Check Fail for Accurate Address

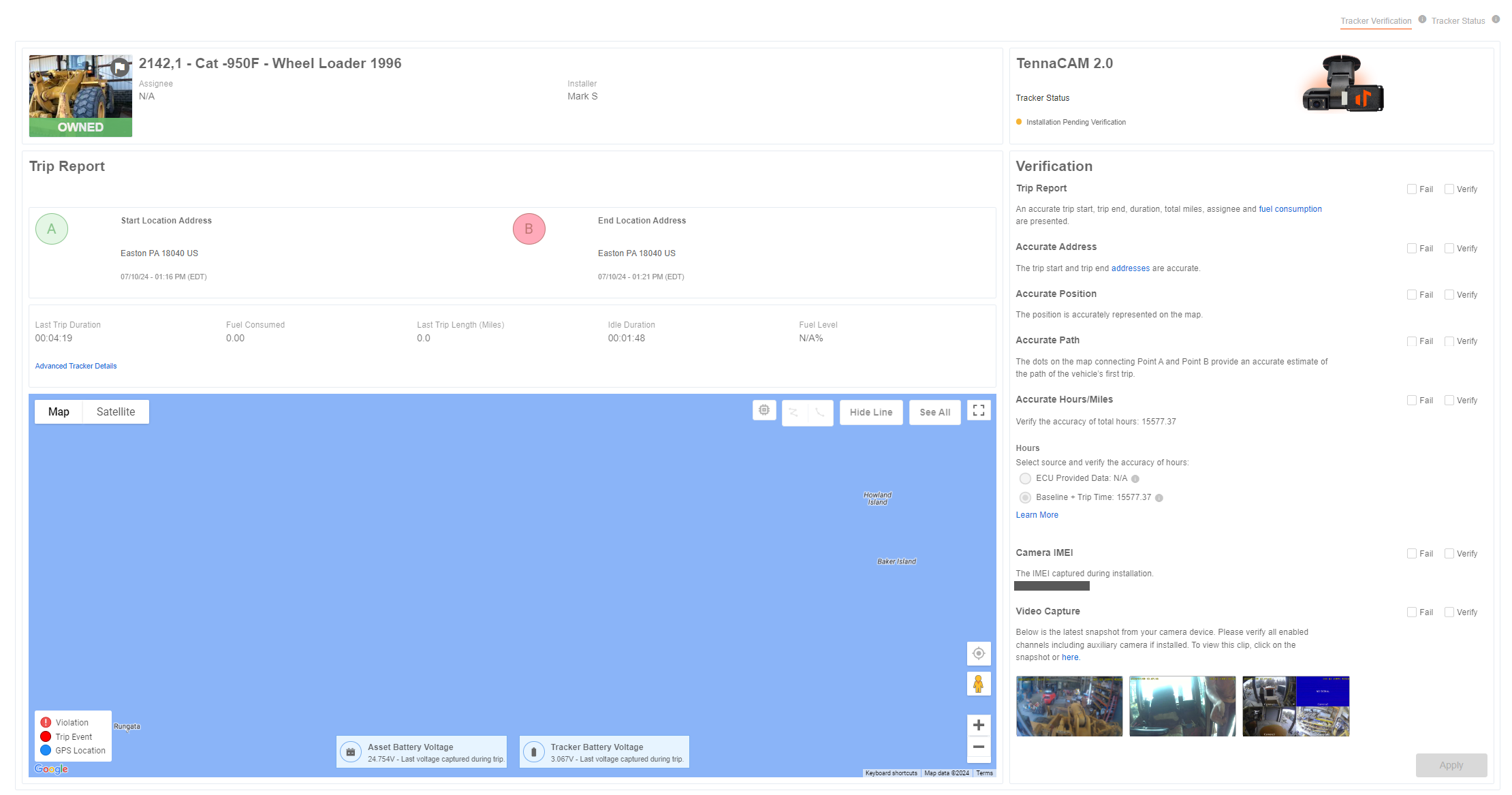1412,249
